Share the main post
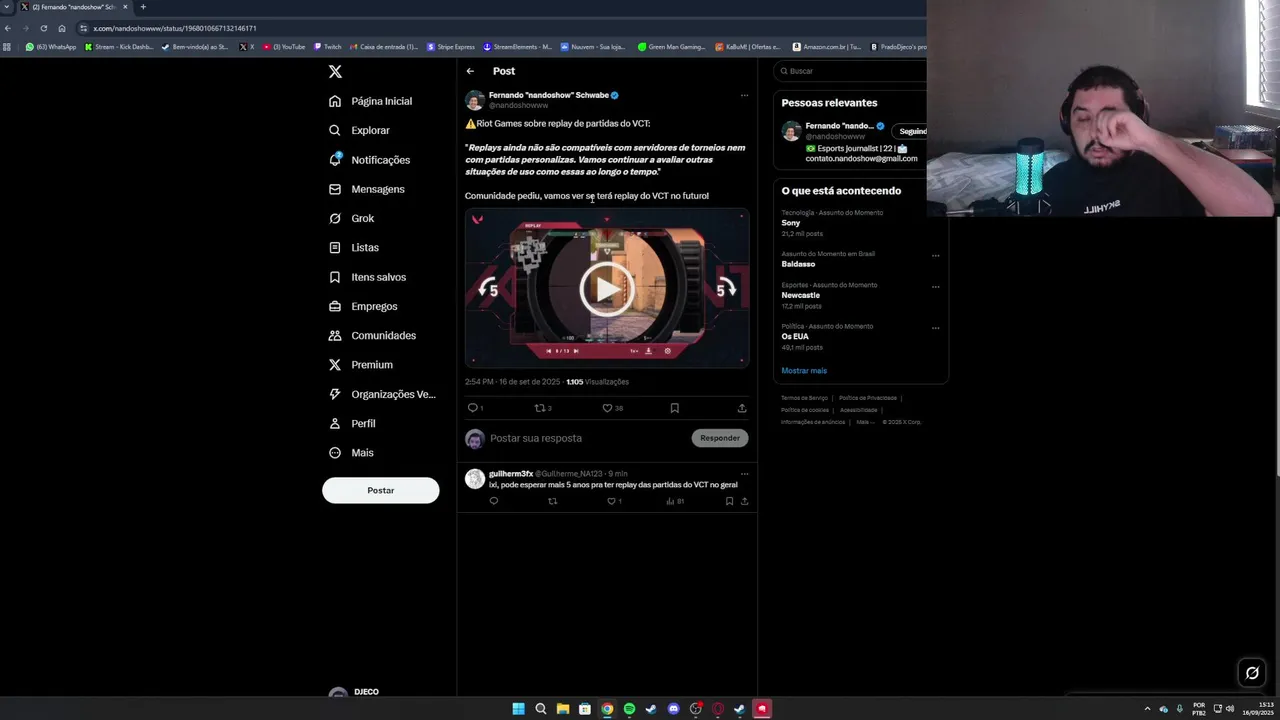The image size is (1280, 720). (742, 408)
